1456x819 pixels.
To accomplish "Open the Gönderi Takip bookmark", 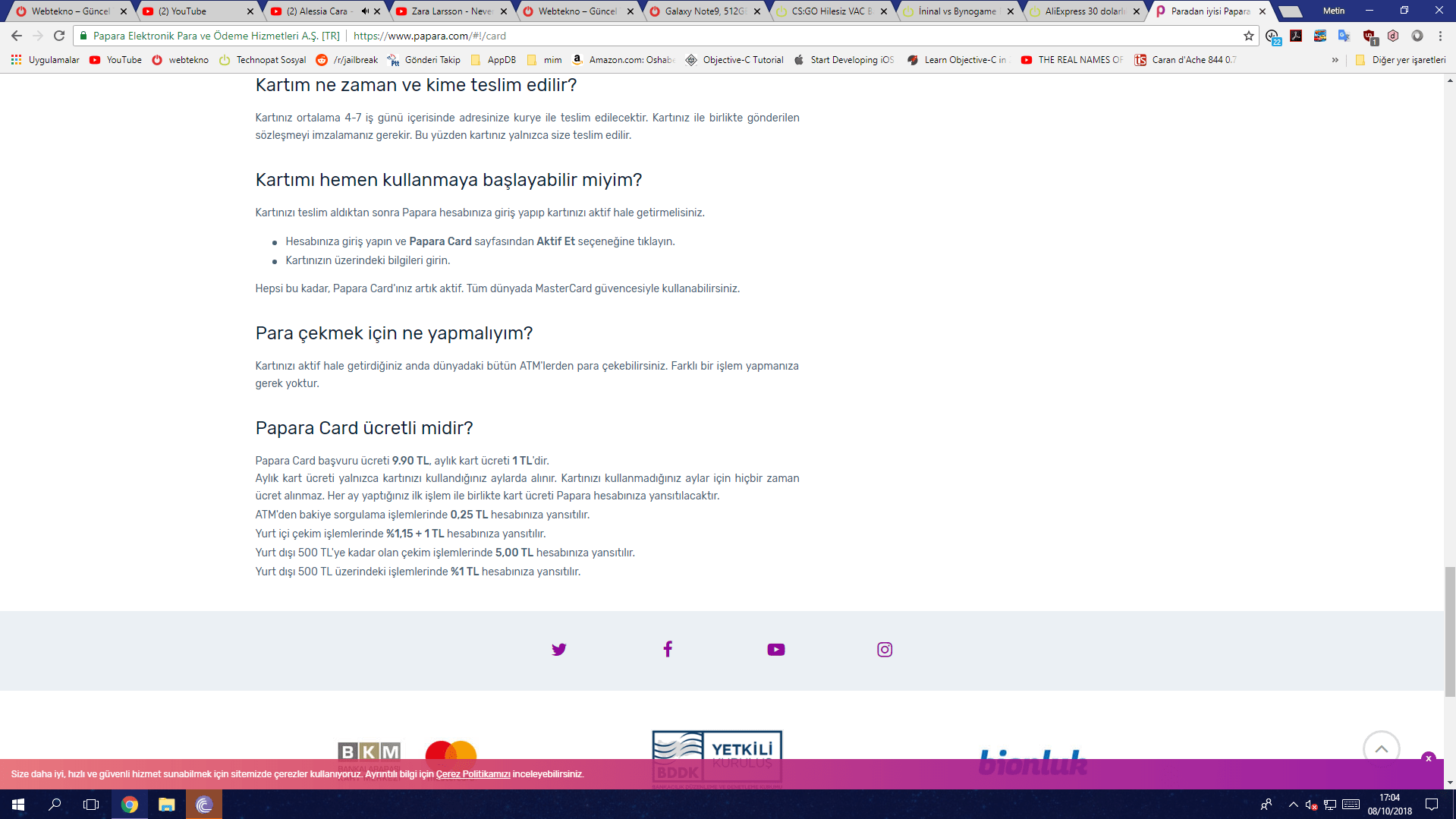I will [x=424, y=60].
